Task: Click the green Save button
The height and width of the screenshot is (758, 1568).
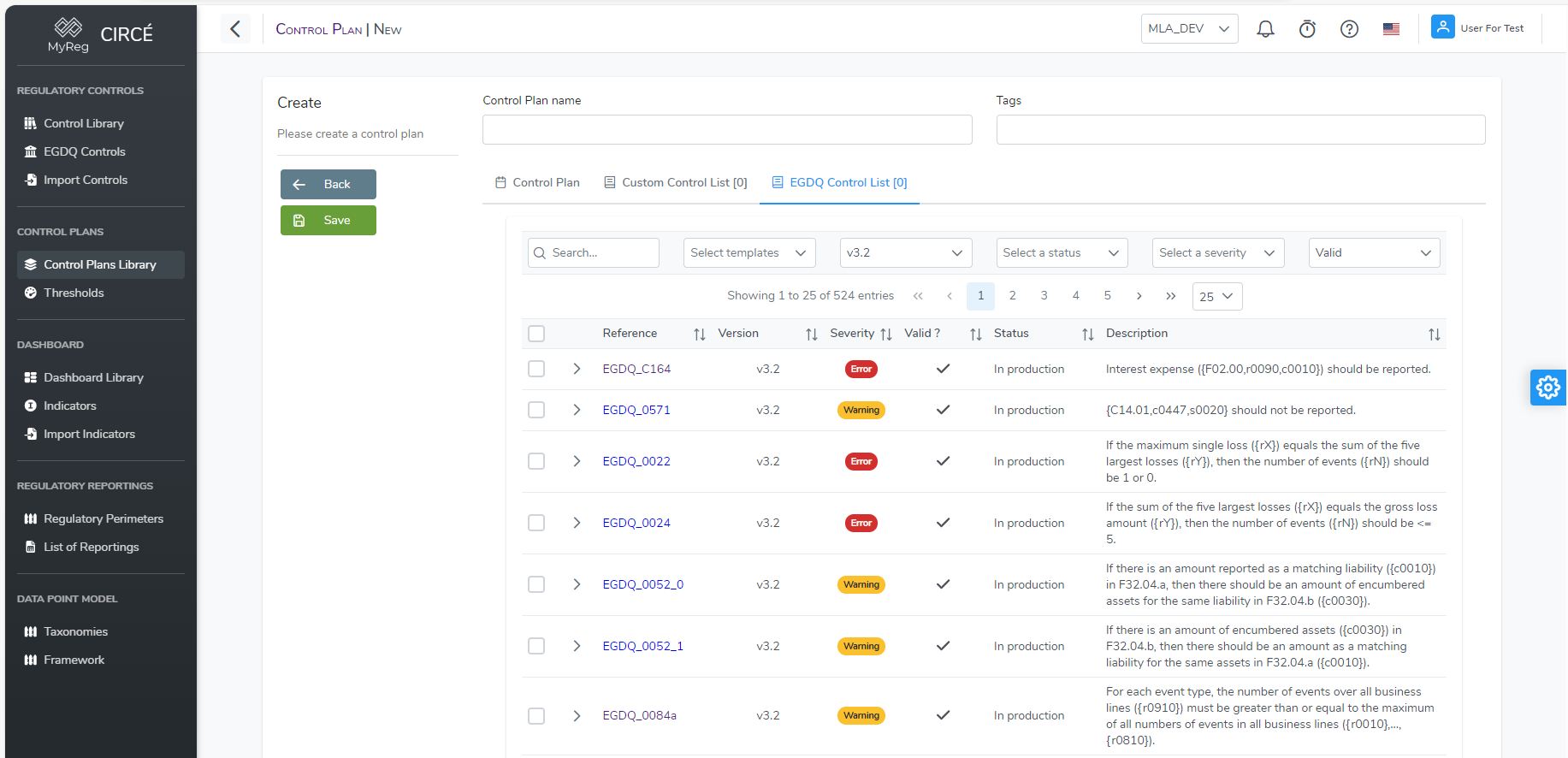Action: click(328, 221)
